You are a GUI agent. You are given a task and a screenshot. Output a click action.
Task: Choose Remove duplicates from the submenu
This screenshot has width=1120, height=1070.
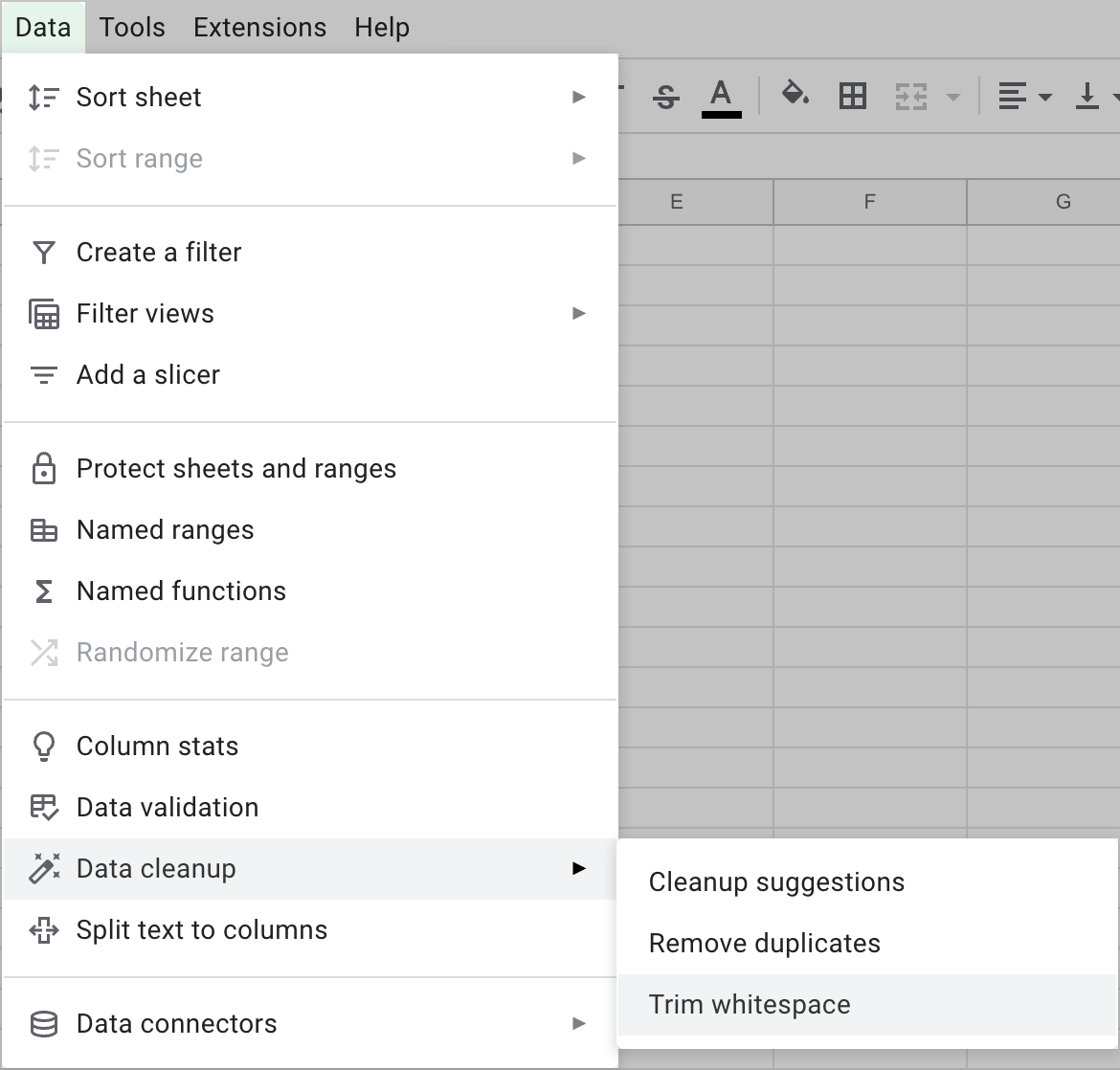tap(764, 943)
